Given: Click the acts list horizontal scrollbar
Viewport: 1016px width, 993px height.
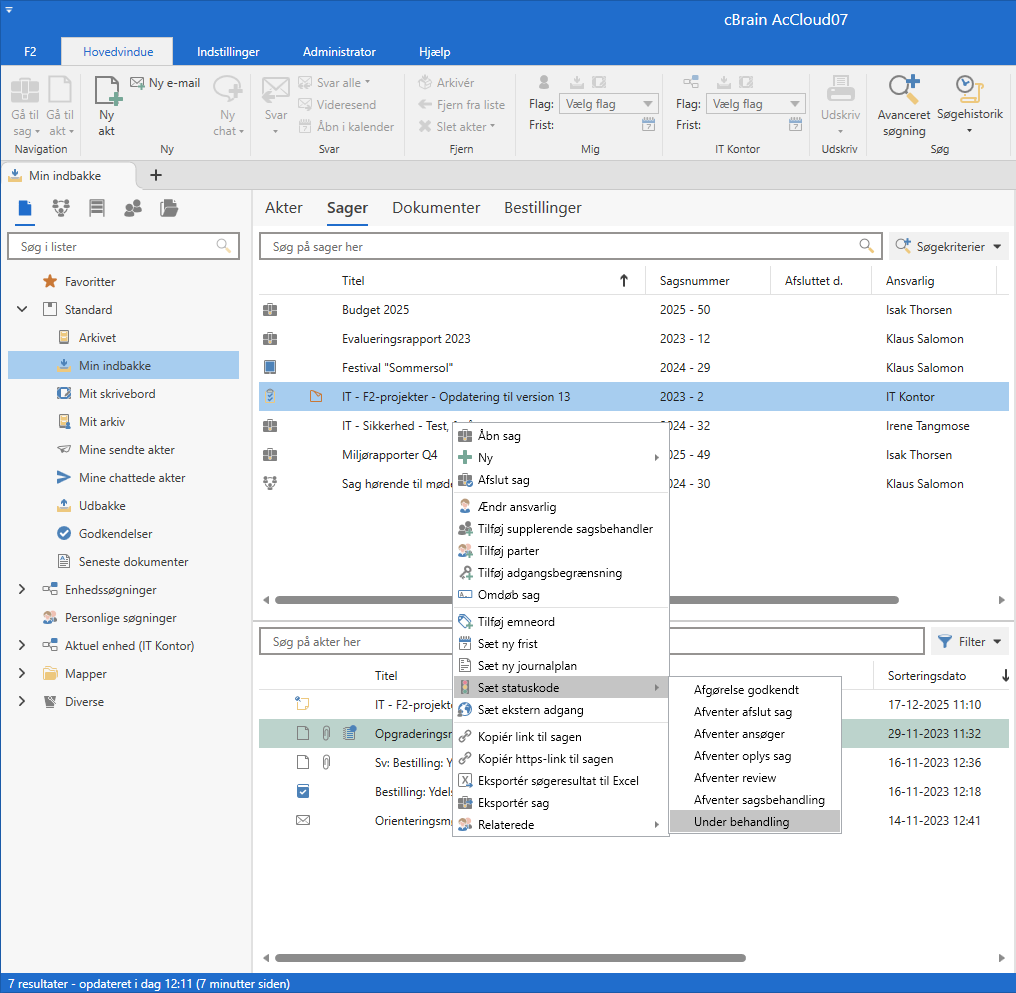Looking at the screenshot, I should tap(510, 958).
